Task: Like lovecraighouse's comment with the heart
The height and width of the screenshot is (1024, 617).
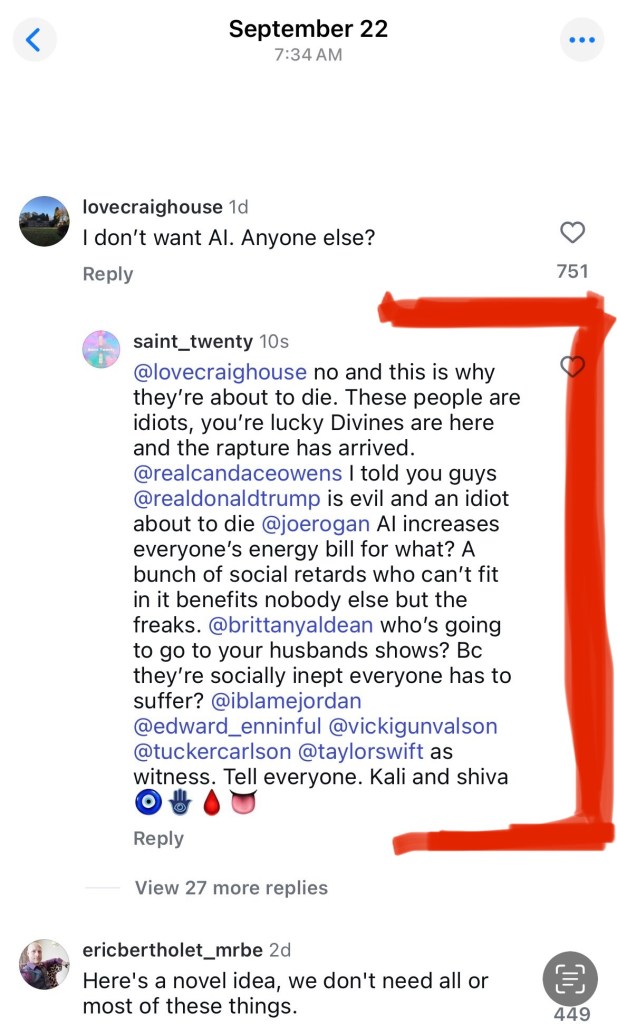Action: [572, 233]
